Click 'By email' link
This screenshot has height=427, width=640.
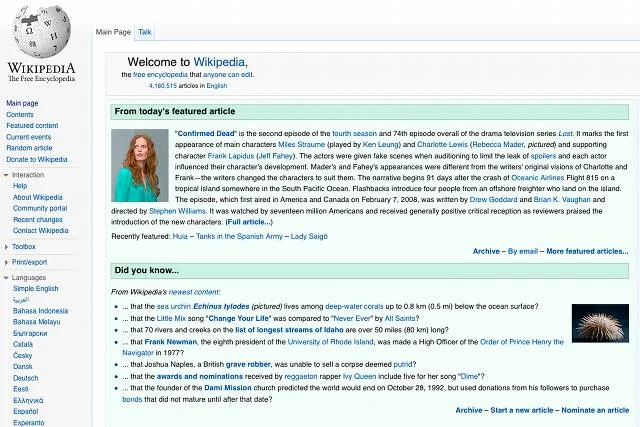click(523, 251)
